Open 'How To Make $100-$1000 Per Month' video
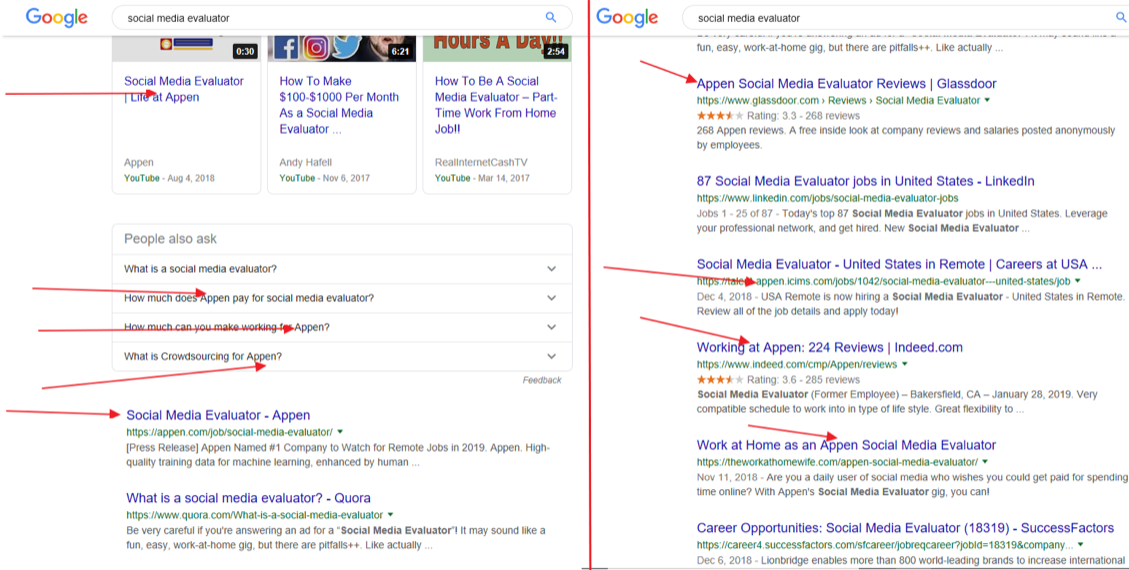Screen dimensions: 1129x570 click(339, 105)
